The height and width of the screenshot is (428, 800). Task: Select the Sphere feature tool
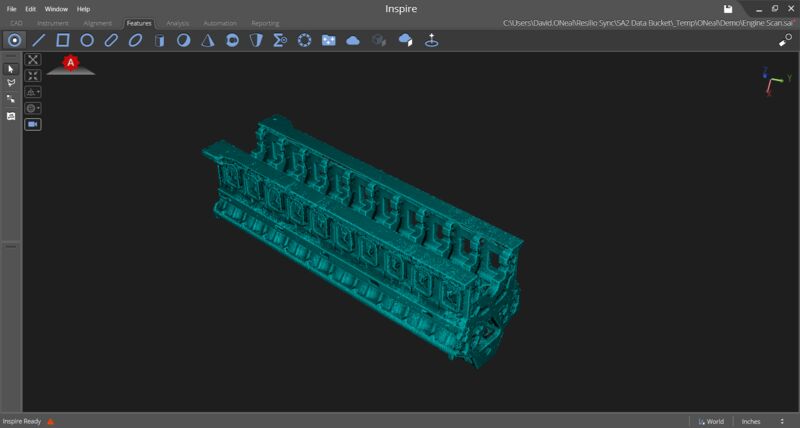click(184, 40)
